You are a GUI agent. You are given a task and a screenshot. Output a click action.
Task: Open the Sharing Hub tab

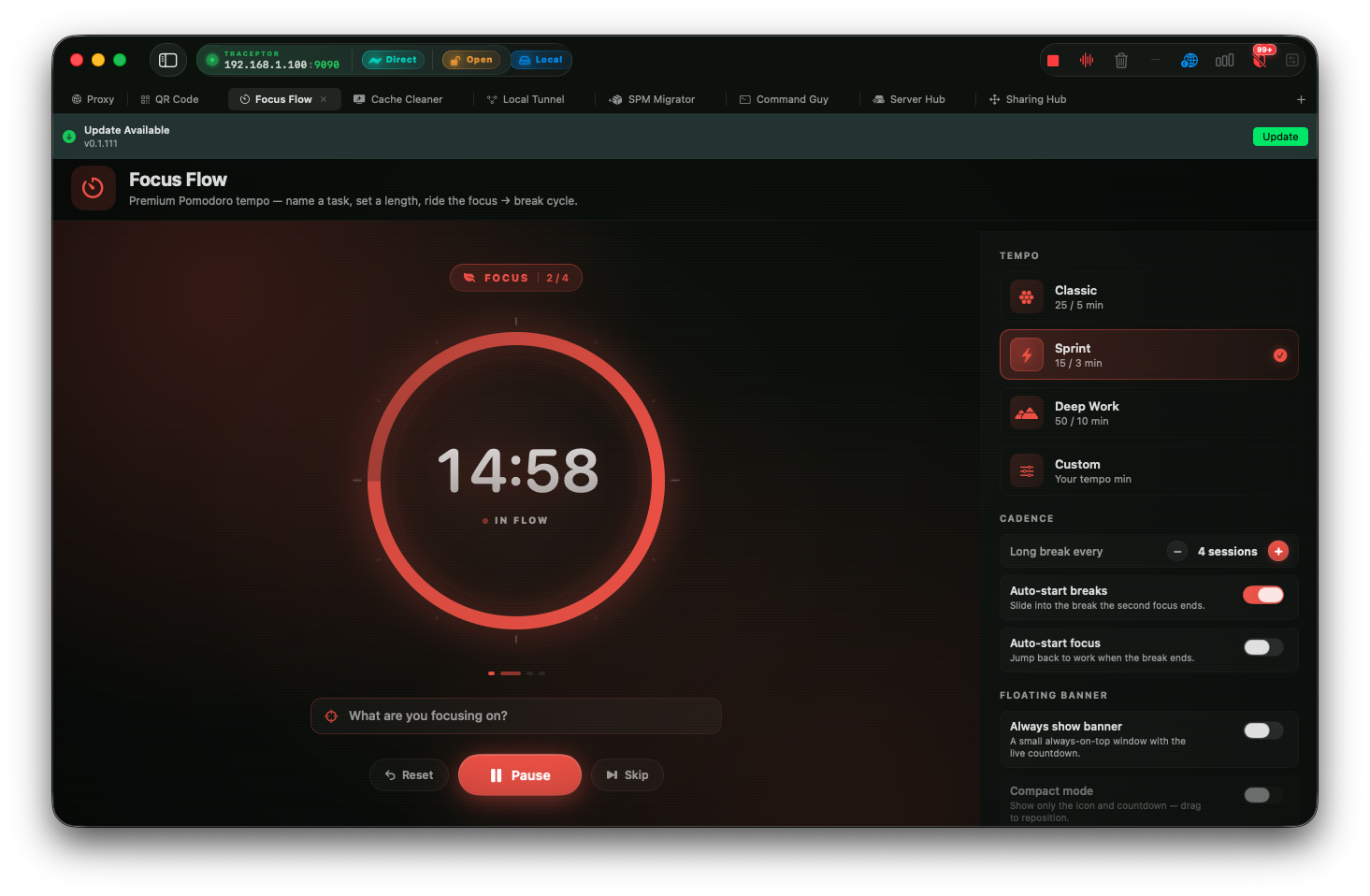click(x=1028, y=99)
